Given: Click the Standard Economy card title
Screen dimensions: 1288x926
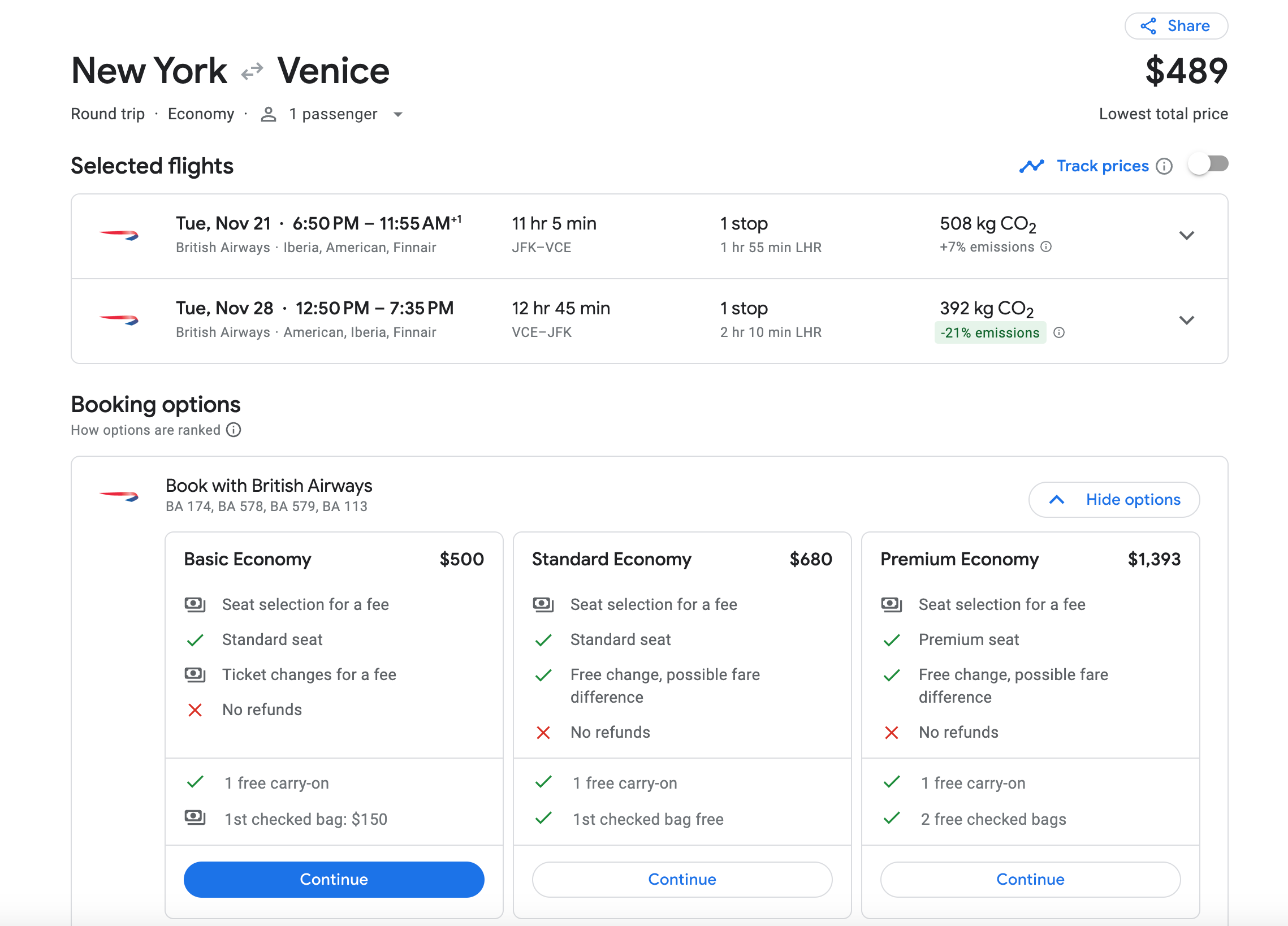Looking at the screenshot, I should [612, 560].
